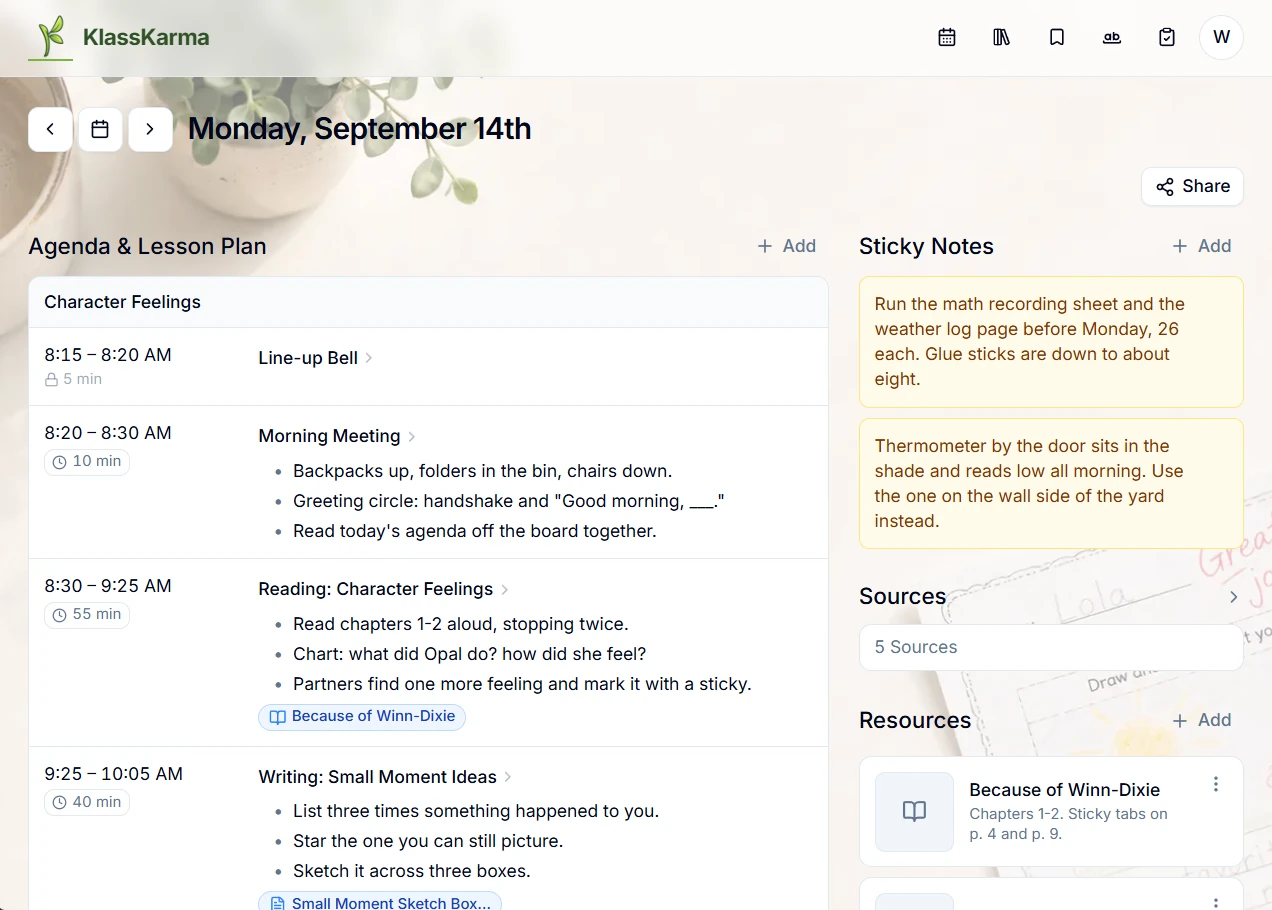Open the Thermometer sticky note
Viewport: 1272px width, 910px height.
click(1051, 484)
